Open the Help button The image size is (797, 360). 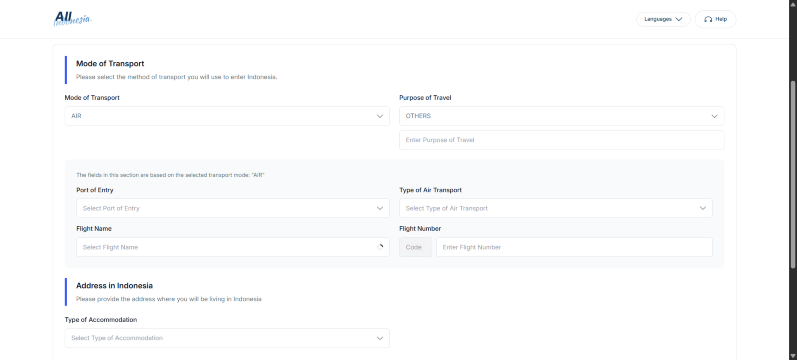[x=715, y=19]
